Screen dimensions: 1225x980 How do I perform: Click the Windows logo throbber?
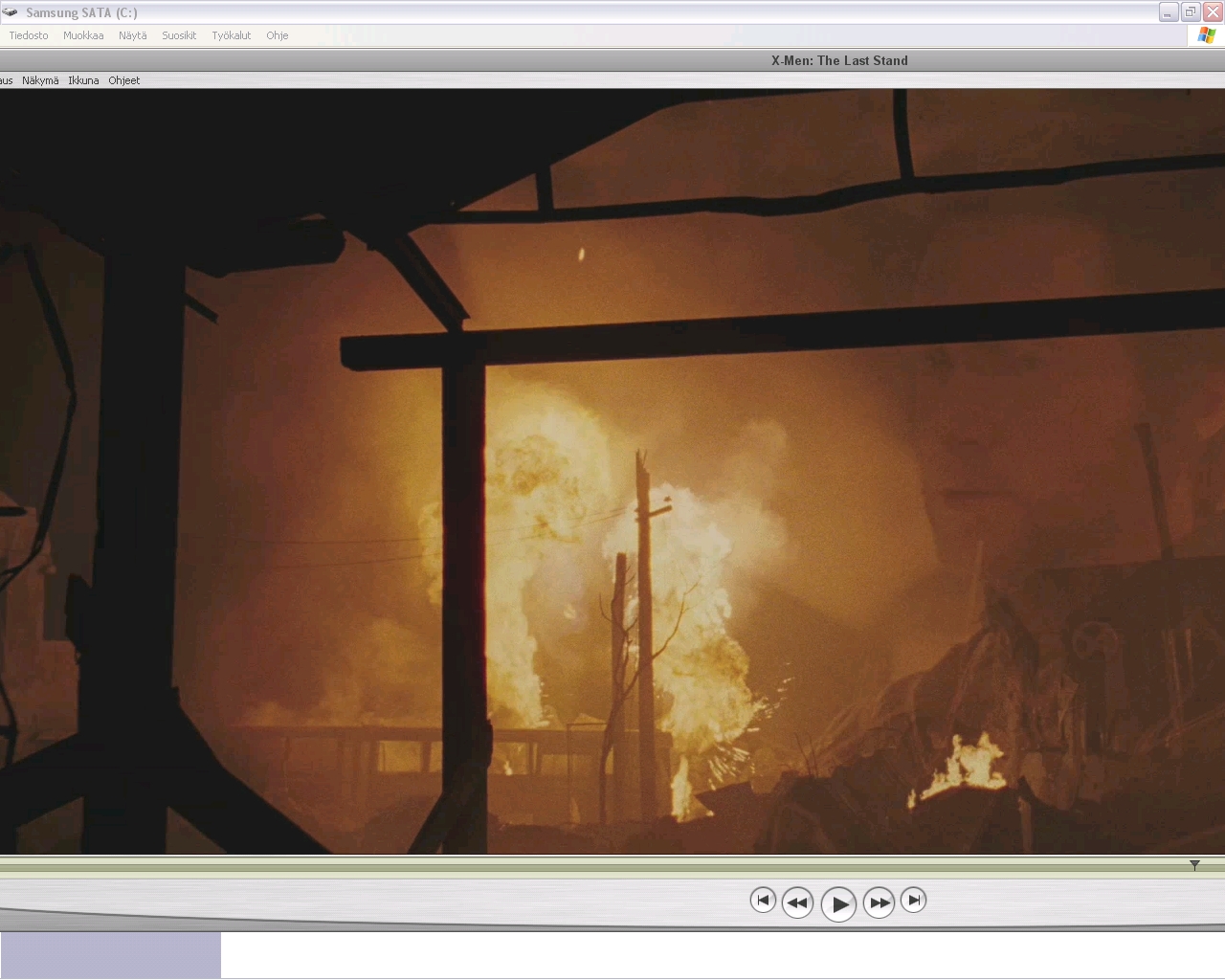[x=1206, y=35]
